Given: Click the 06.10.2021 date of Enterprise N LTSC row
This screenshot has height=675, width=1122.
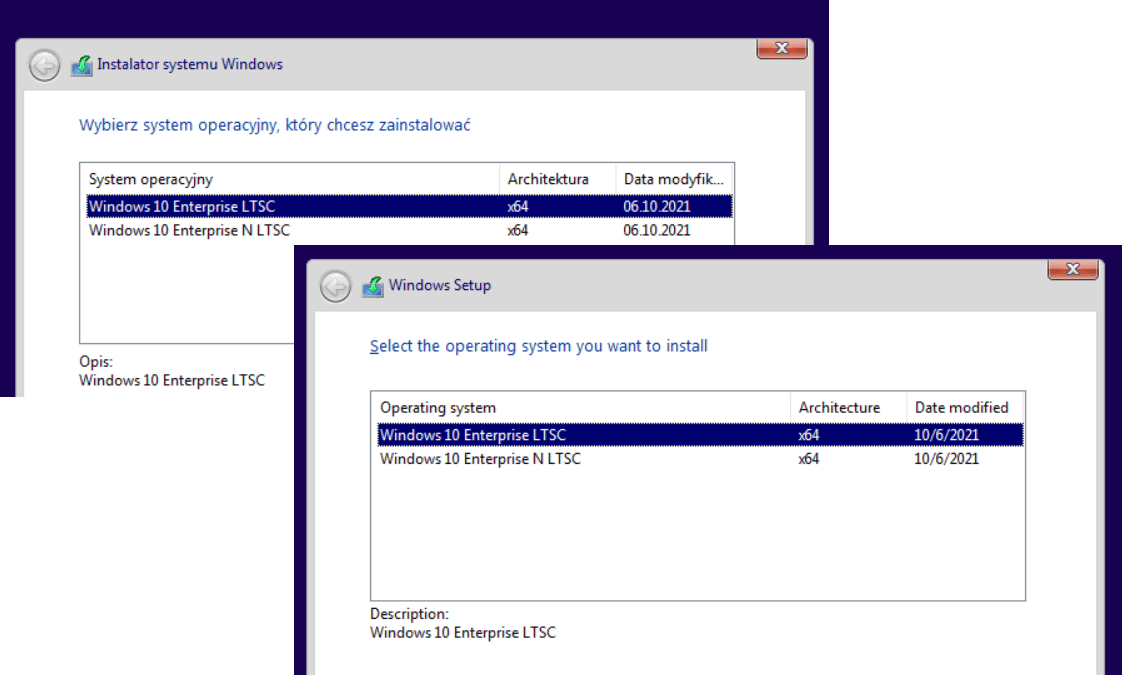Looking at the screenshot, I should 656,230.
